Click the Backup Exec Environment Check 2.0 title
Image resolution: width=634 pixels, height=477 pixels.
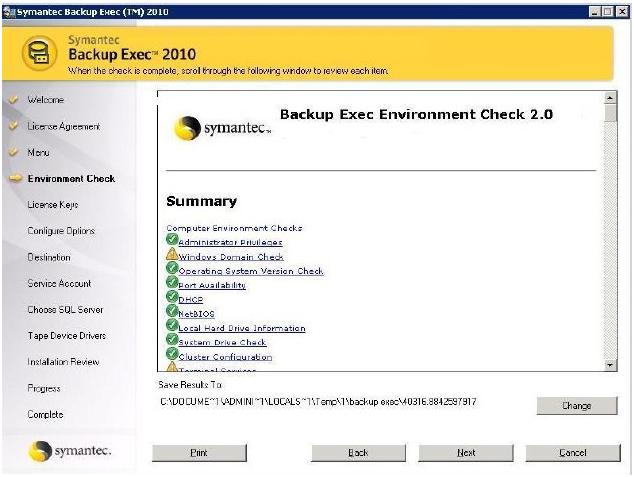[x=416, y=114]
